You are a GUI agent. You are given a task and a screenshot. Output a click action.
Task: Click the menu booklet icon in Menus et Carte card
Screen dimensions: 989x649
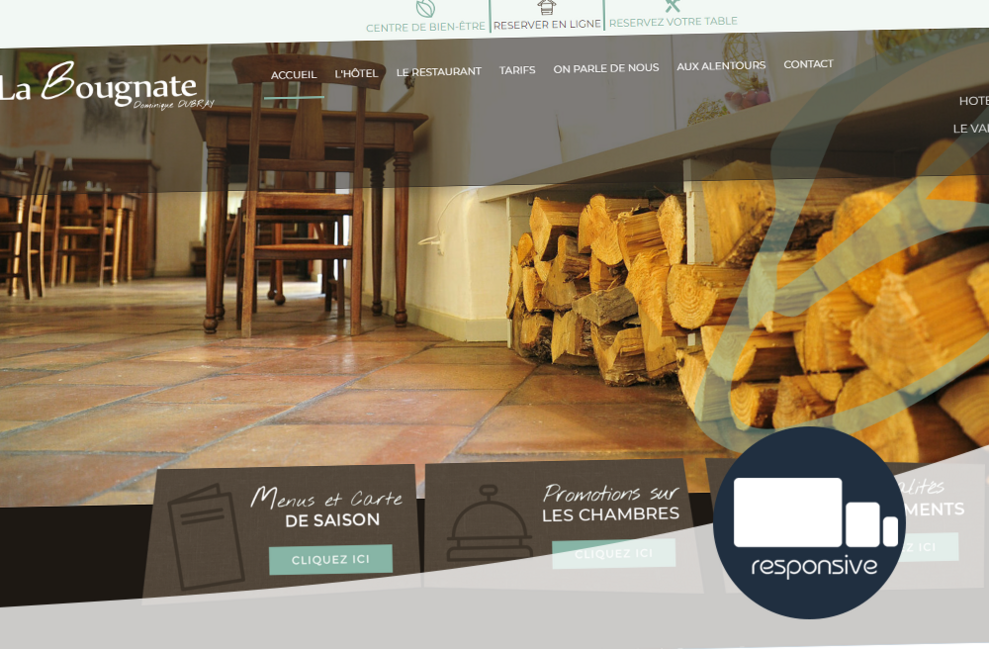pos(205,536)
